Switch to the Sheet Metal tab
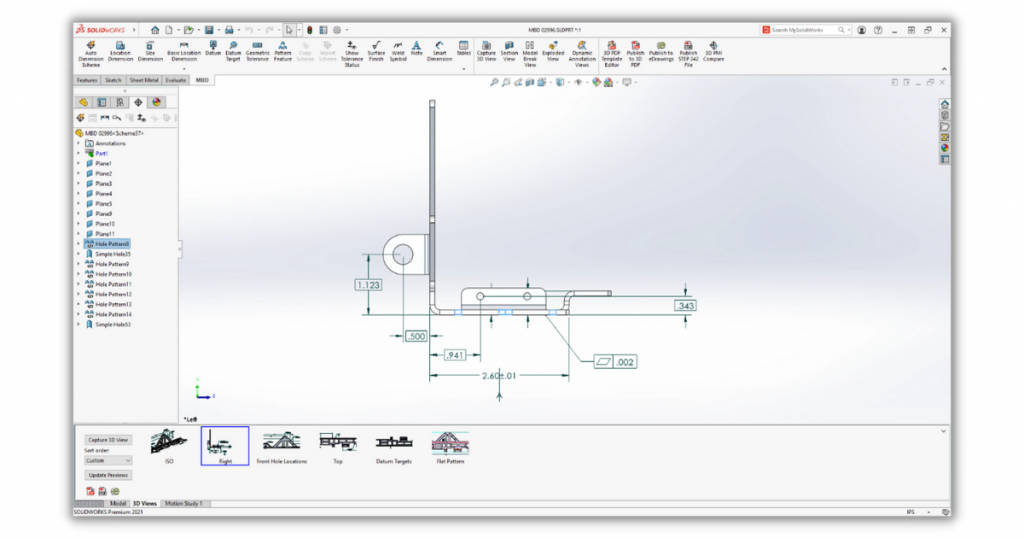Viewport: 1024px width, 538px height. click(x=144, y=80)
